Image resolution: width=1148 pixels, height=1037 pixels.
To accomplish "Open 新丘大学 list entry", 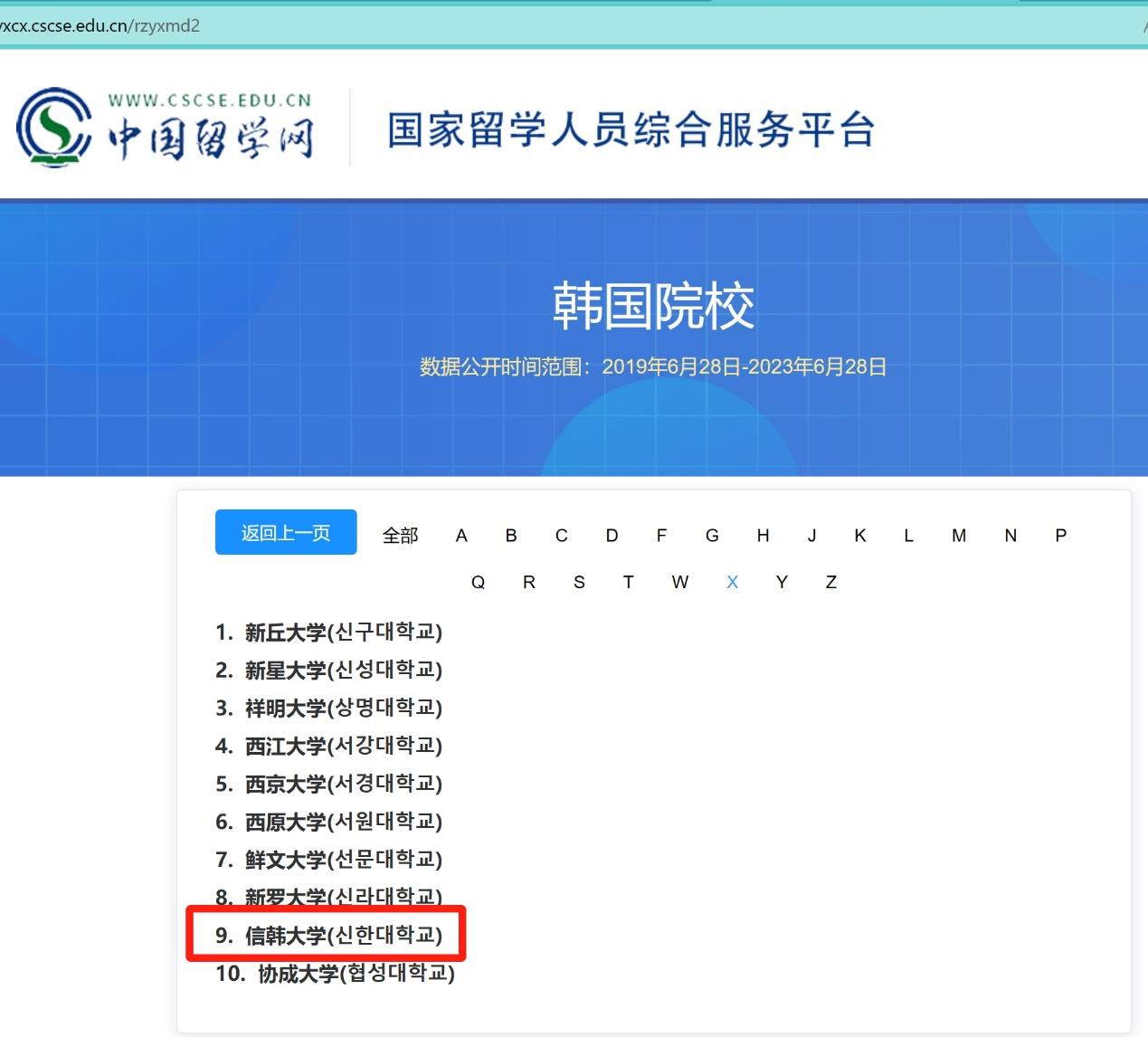I will point(343,633).
